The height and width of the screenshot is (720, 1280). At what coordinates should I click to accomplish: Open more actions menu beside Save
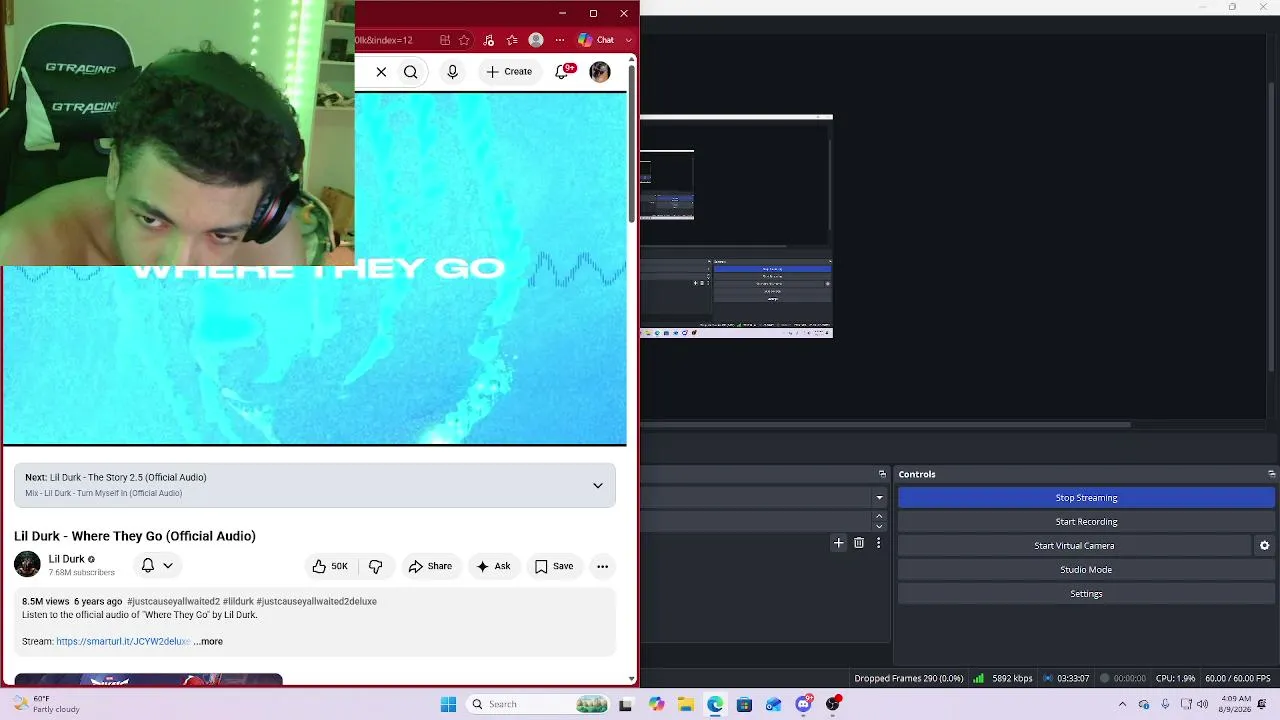tap(602, 566)
